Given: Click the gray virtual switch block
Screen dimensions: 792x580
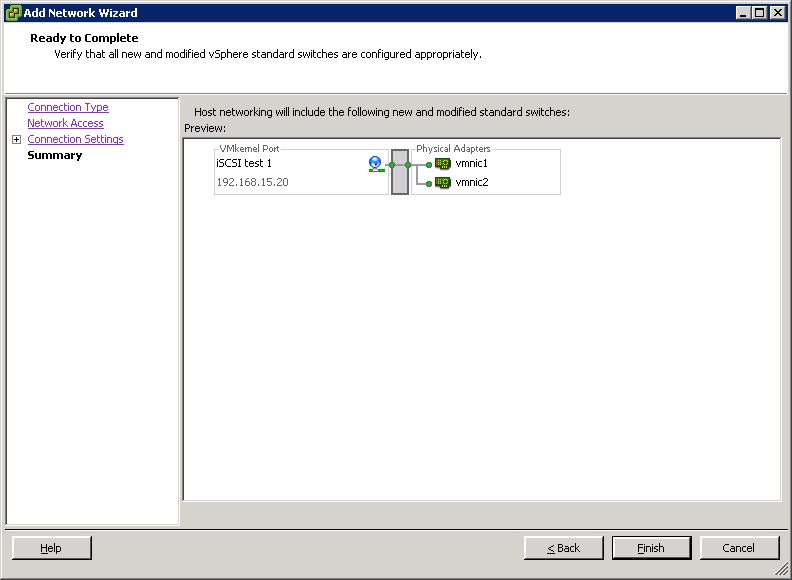Looking at the screenshot, I should tap(400, 172).
